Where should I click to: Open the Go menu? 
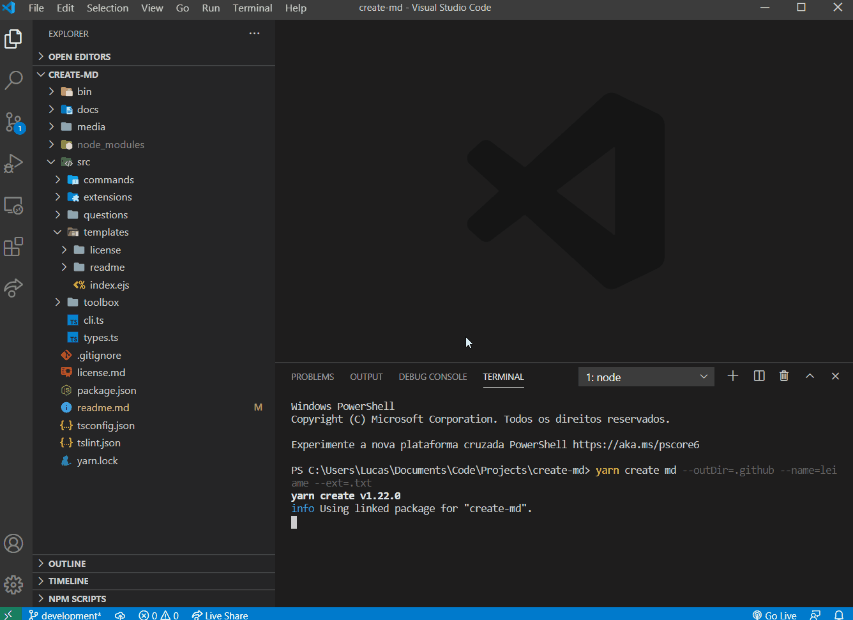point(182,8)
